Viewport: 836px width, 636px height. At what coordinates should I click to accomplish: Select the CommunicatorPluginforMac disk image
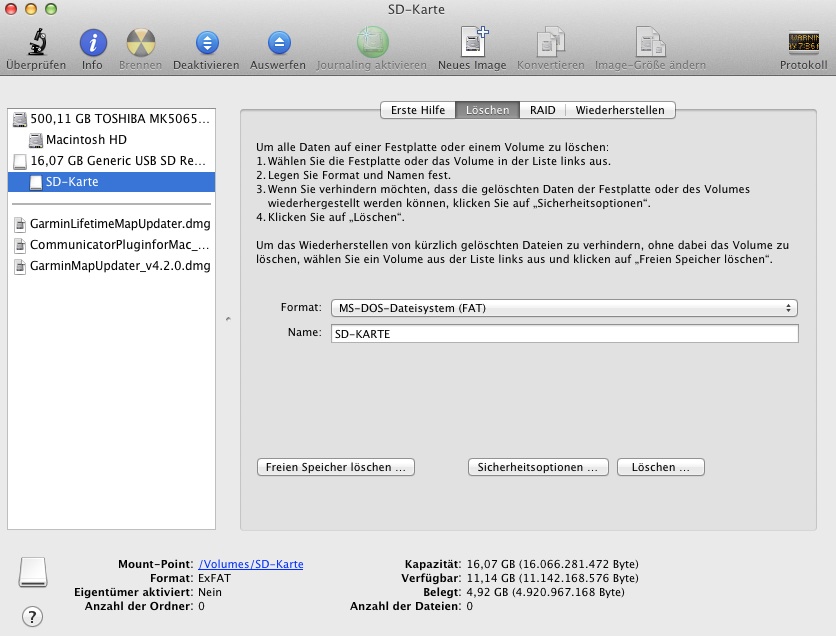tap(111, 245)
